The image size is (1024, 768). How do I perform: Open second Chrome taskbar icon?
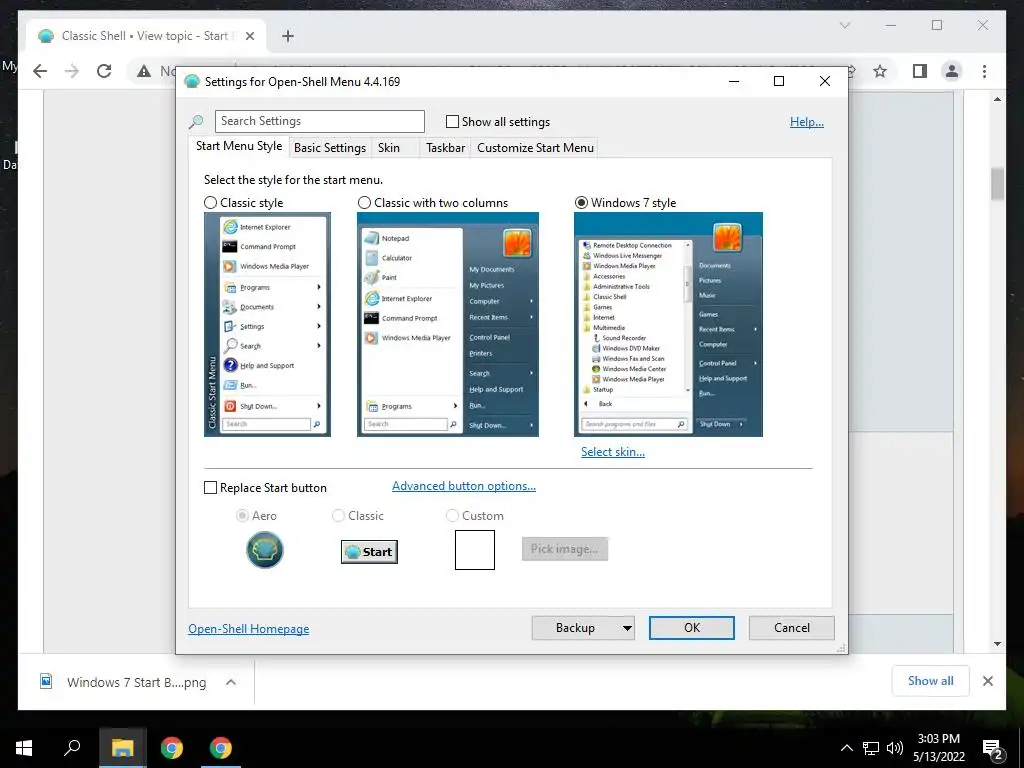(x=221, y=748)
